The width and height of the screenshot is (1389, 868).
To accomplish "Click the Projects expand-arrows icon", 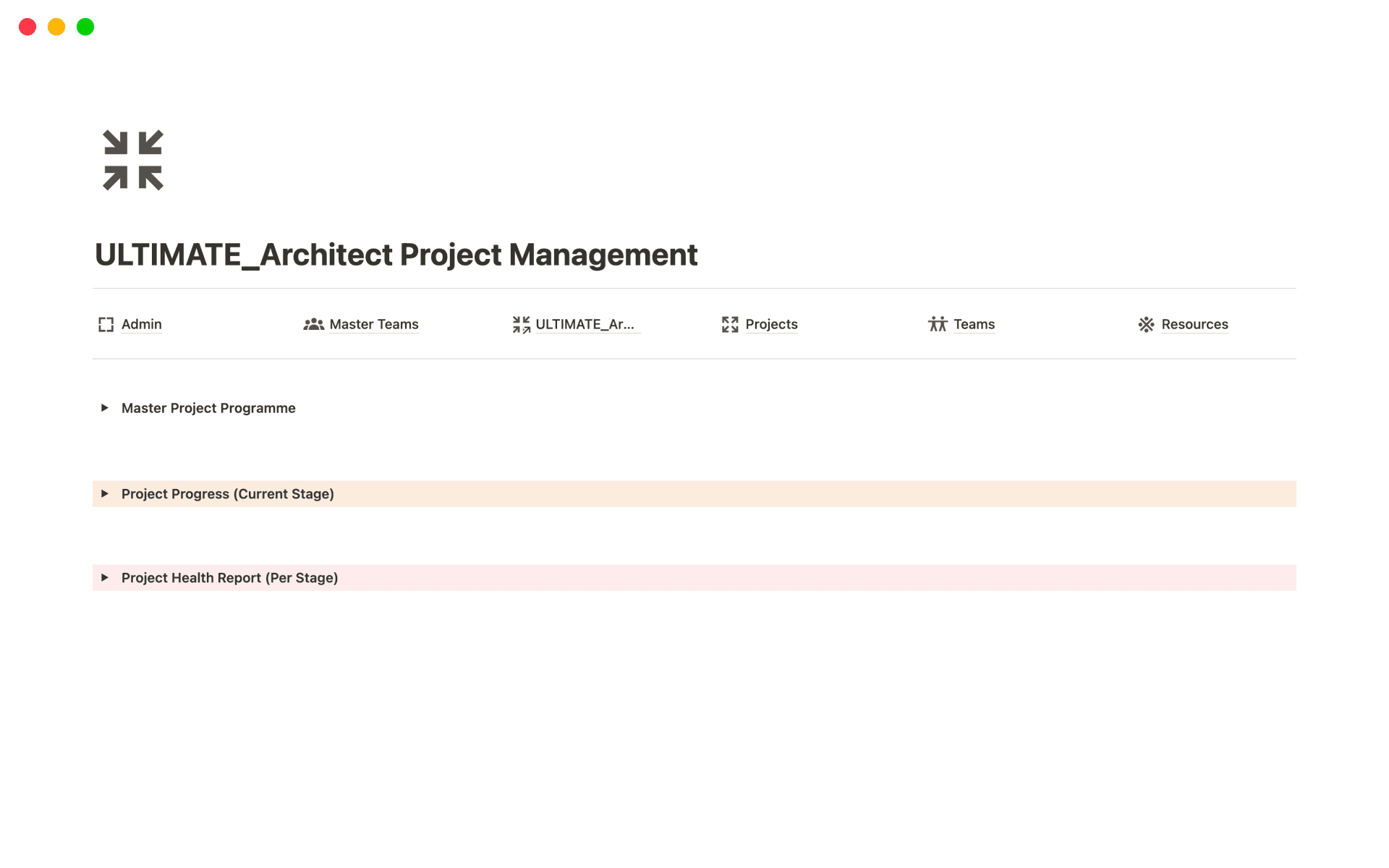I will click(x=730, y=325).
